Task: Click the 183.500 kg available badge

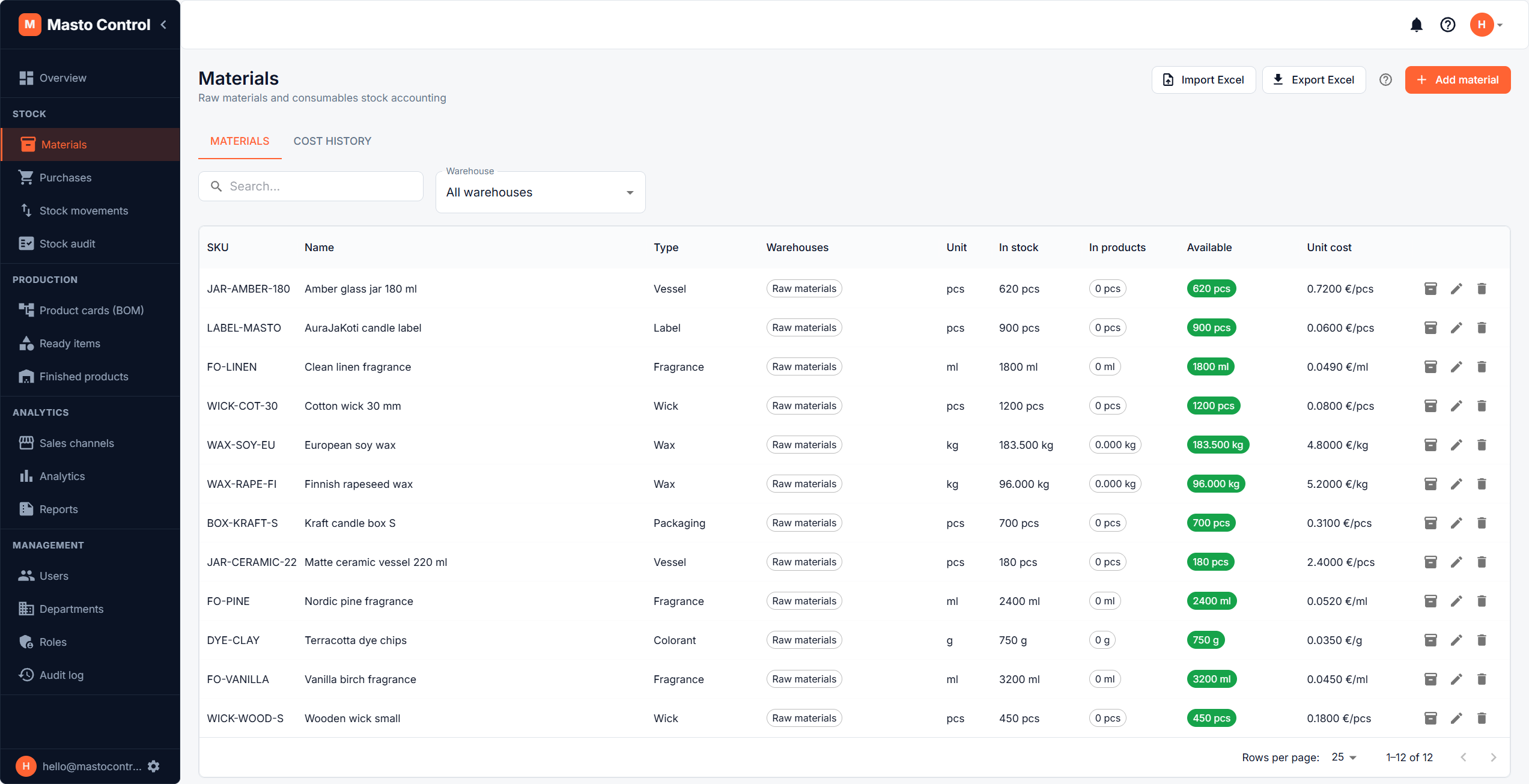Action: click(1218, 445)
